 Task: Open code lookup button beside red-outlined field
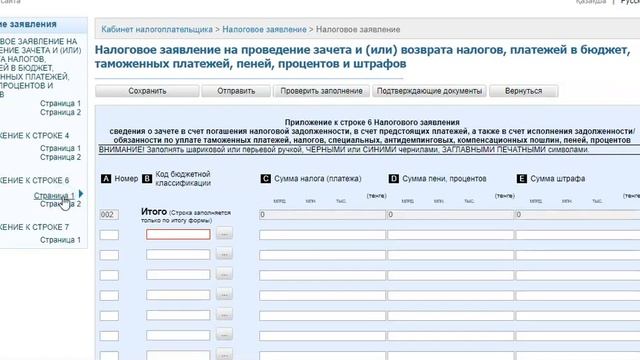coord(224,234)
